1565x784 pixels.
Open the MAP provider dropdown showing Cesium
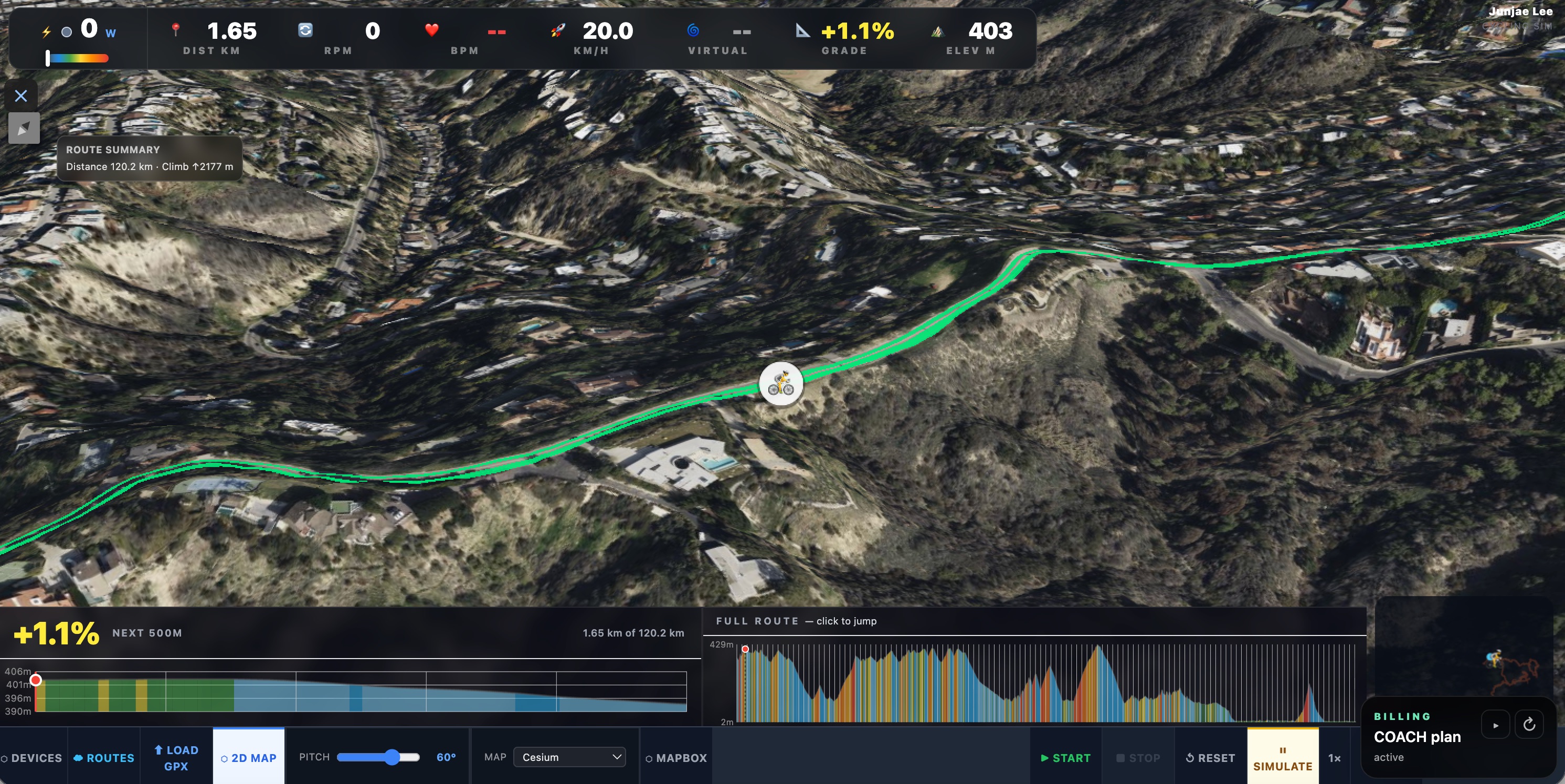point(569,757)
